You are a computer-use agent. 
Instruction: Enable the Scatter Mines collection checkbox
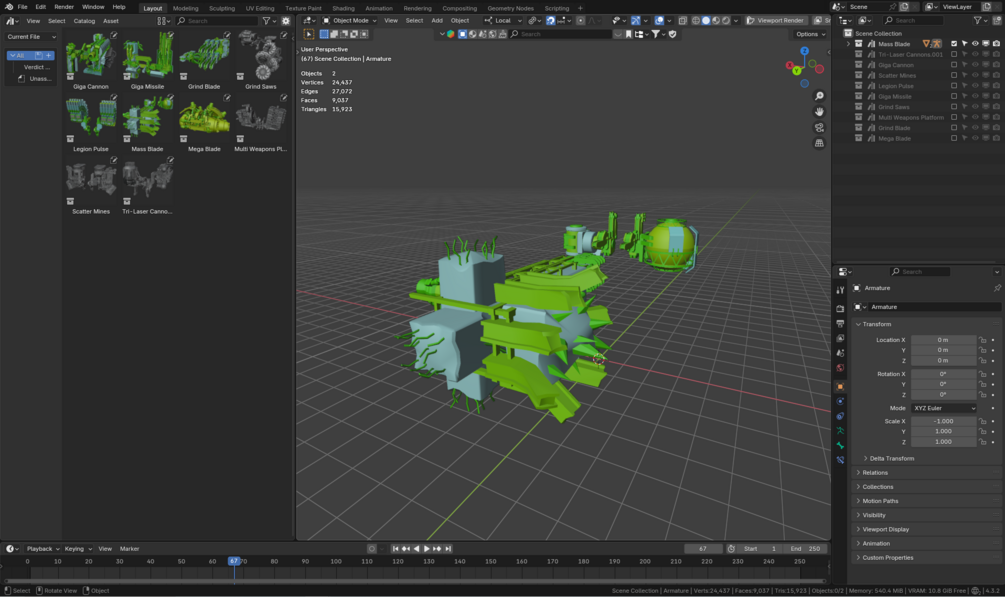(x=954, y=75)
